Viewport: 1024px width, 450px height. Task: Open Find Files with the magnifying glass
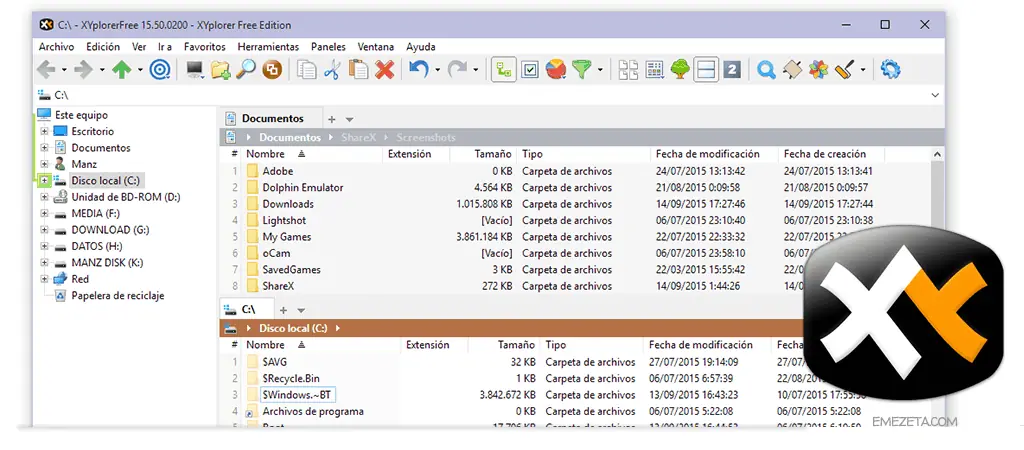(x=245, y=69)
